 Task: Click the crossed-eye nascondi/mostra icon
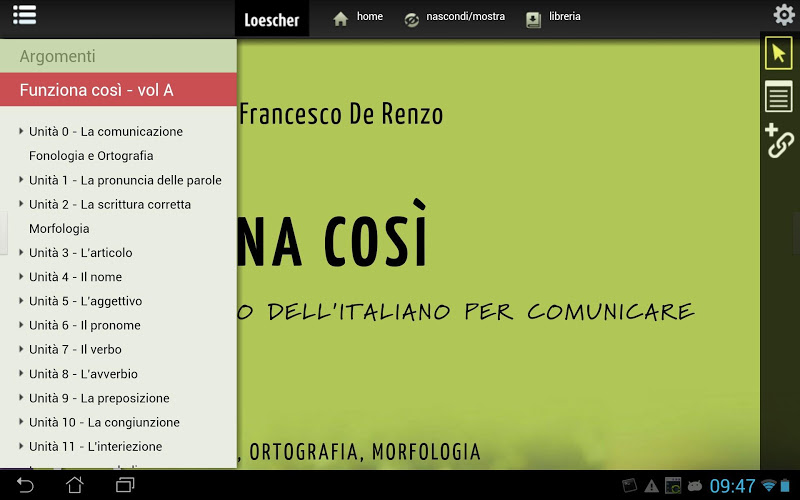[411, 20]
